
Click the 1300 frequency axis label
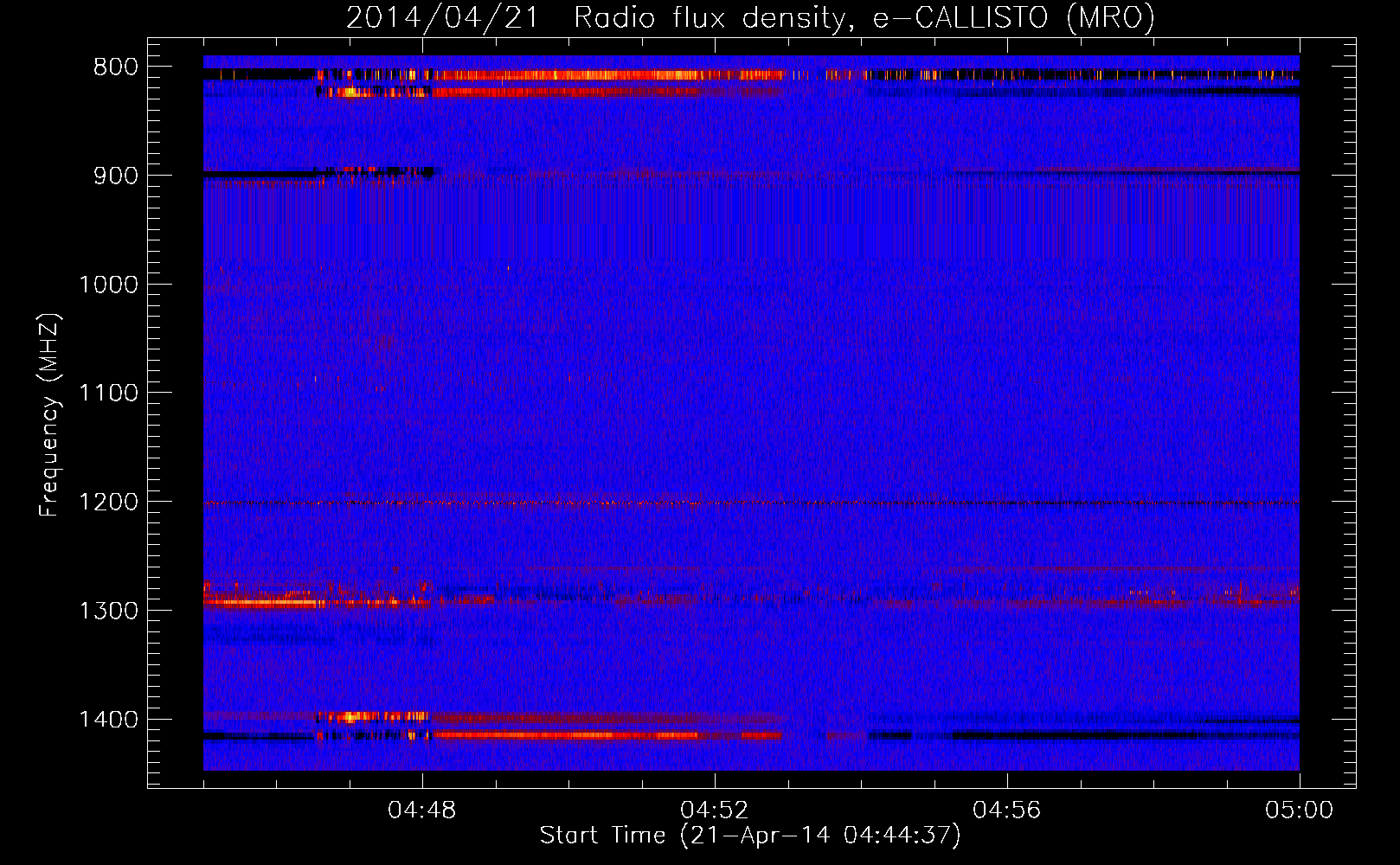point(108,611)
